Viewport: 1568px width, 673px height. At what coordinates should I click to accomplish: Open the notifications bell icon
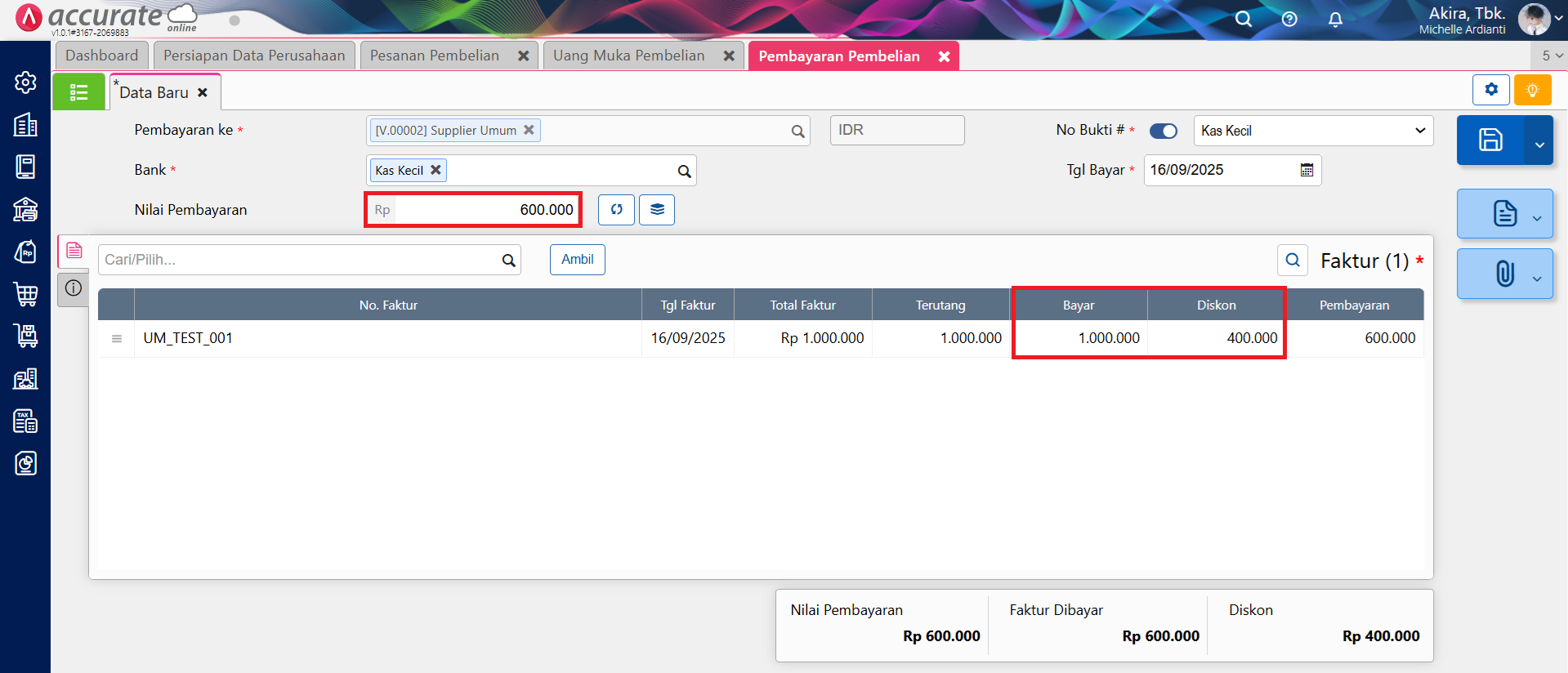click(x=1335, y=19)
